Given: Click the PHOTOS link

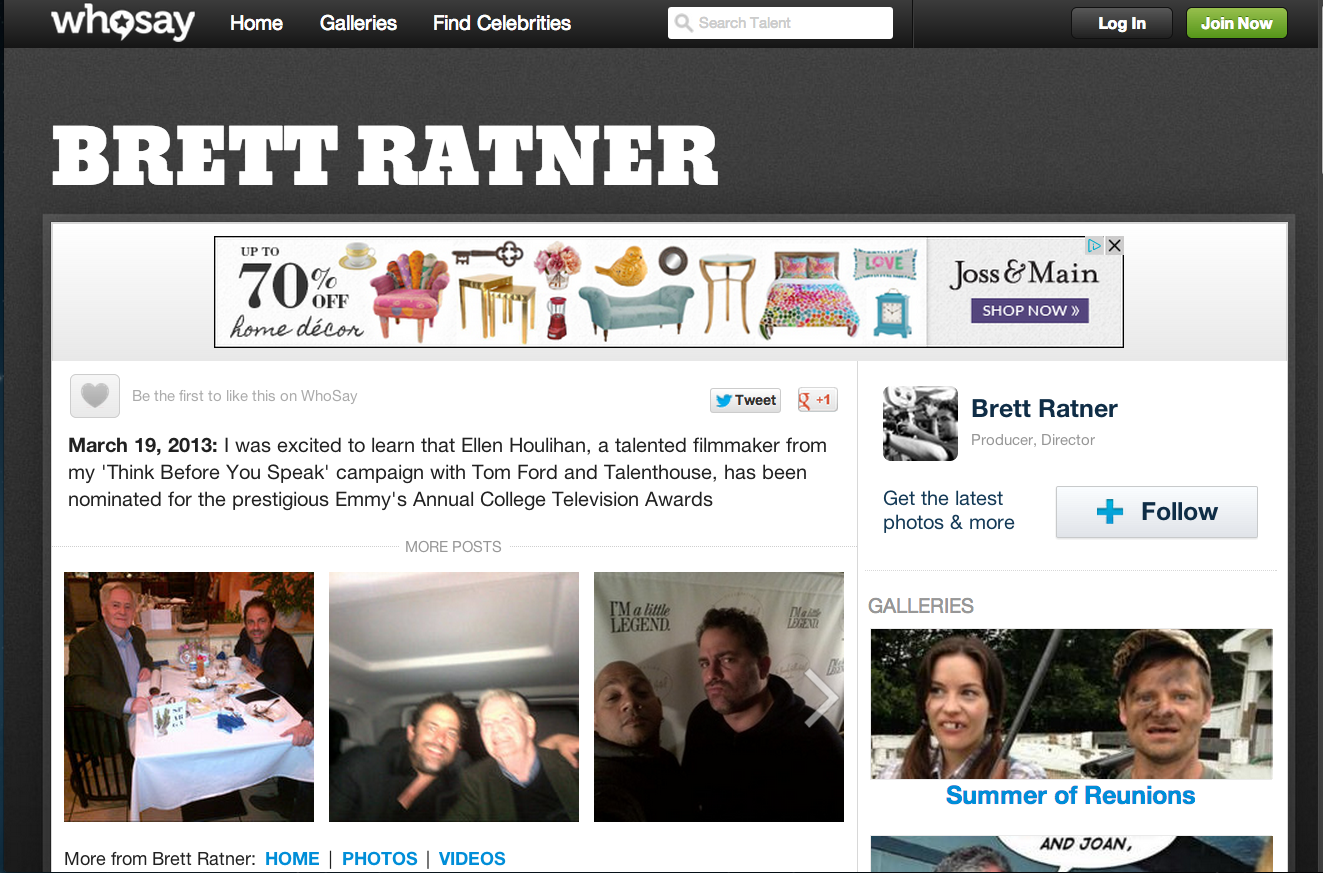Looking at the screenshot, I should [x=380, y=859].
